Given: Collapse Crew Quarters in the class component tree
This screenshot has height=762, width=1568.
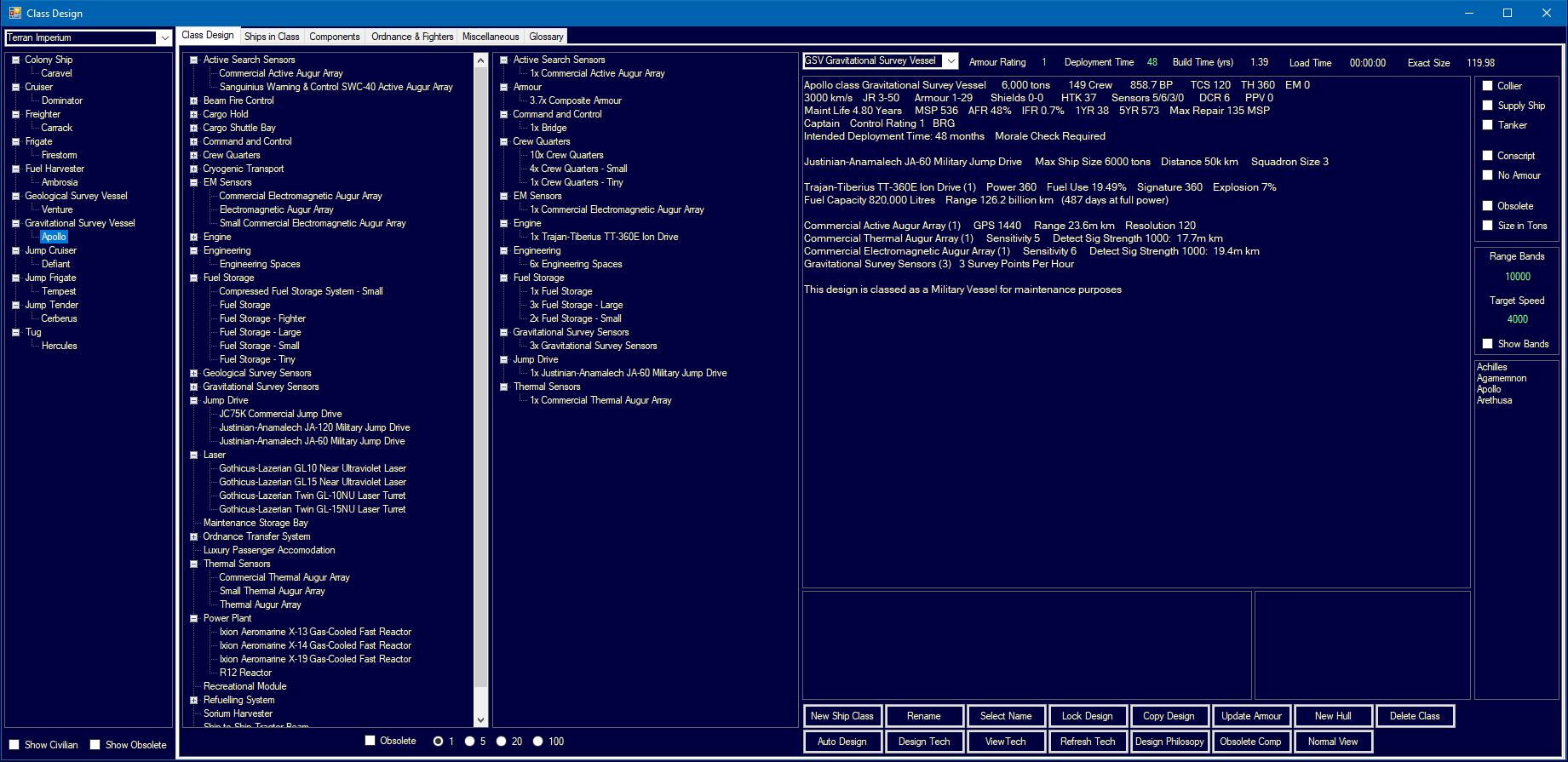Looking at the screenshot, I should [x=504, y=141].
